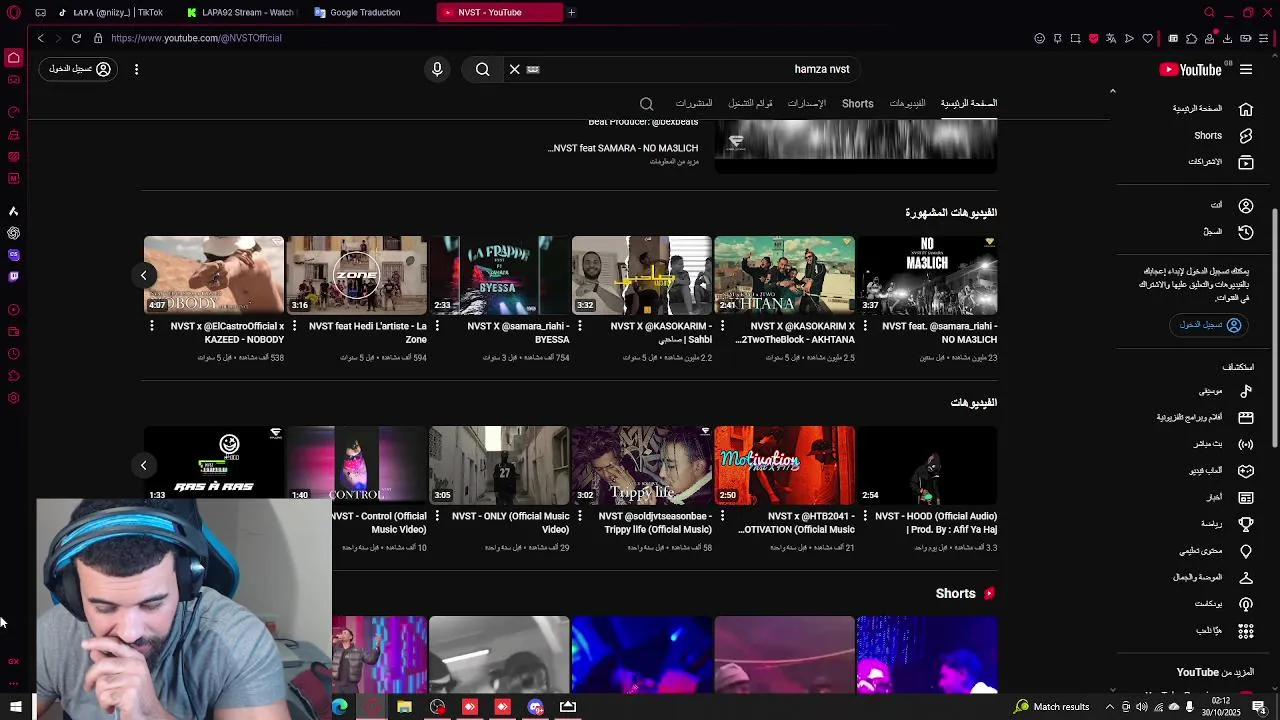The height and width of the screenshot is (720, 1280).
Task: Search inside channel with tab-bar magnifier
Action: [646, 104]
